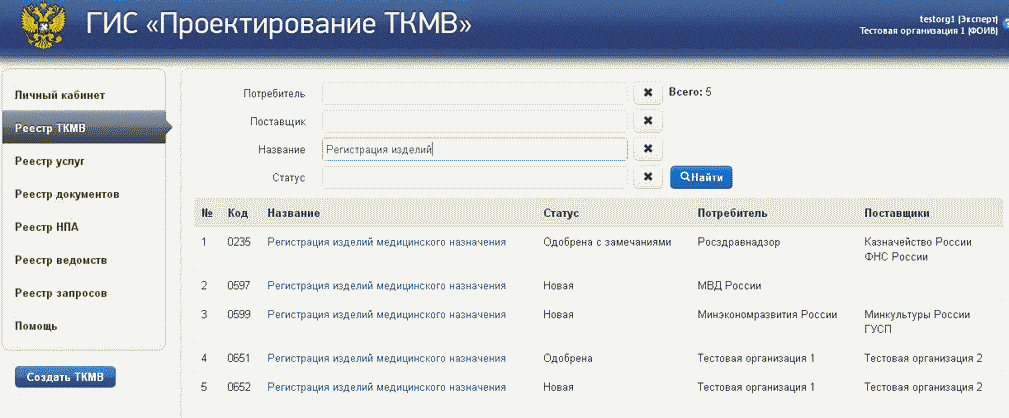The image size is (1009, 418).
Task: Clear the Статус filter with X
Action: pos(647,177)
